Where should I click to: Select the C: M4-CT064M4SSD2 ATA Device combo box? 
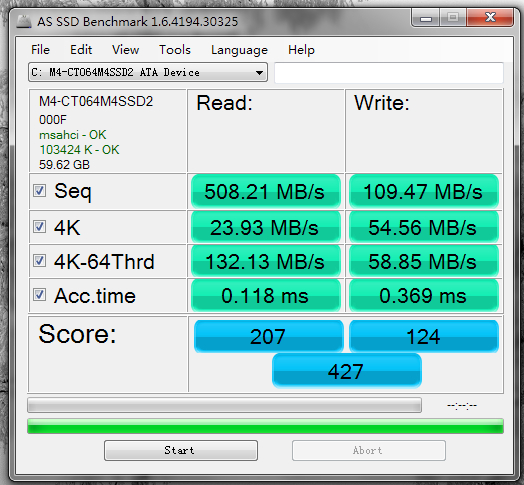click(148, 72)
